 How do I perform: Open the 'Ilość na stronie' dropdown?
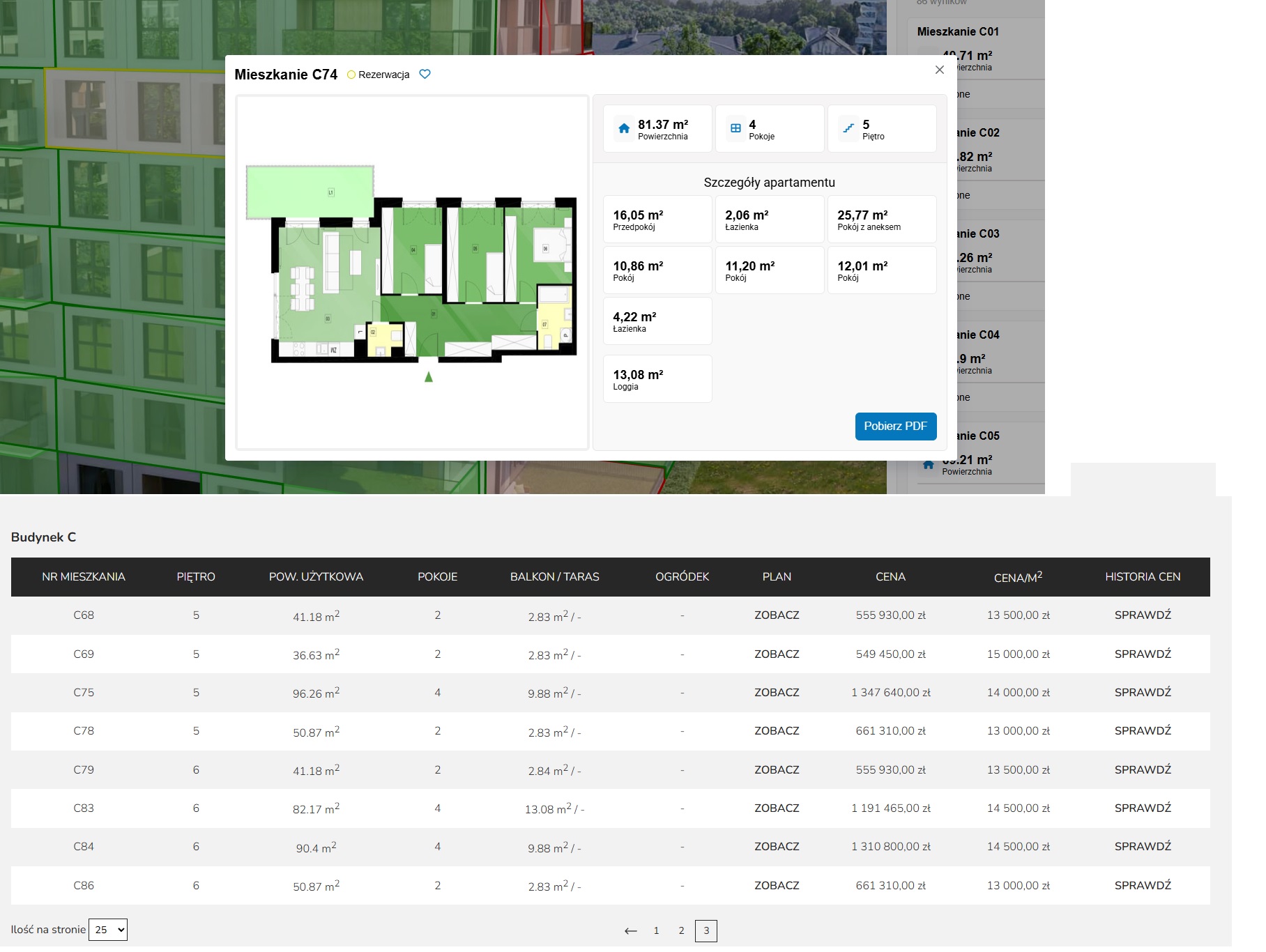(x=108, y=930)
